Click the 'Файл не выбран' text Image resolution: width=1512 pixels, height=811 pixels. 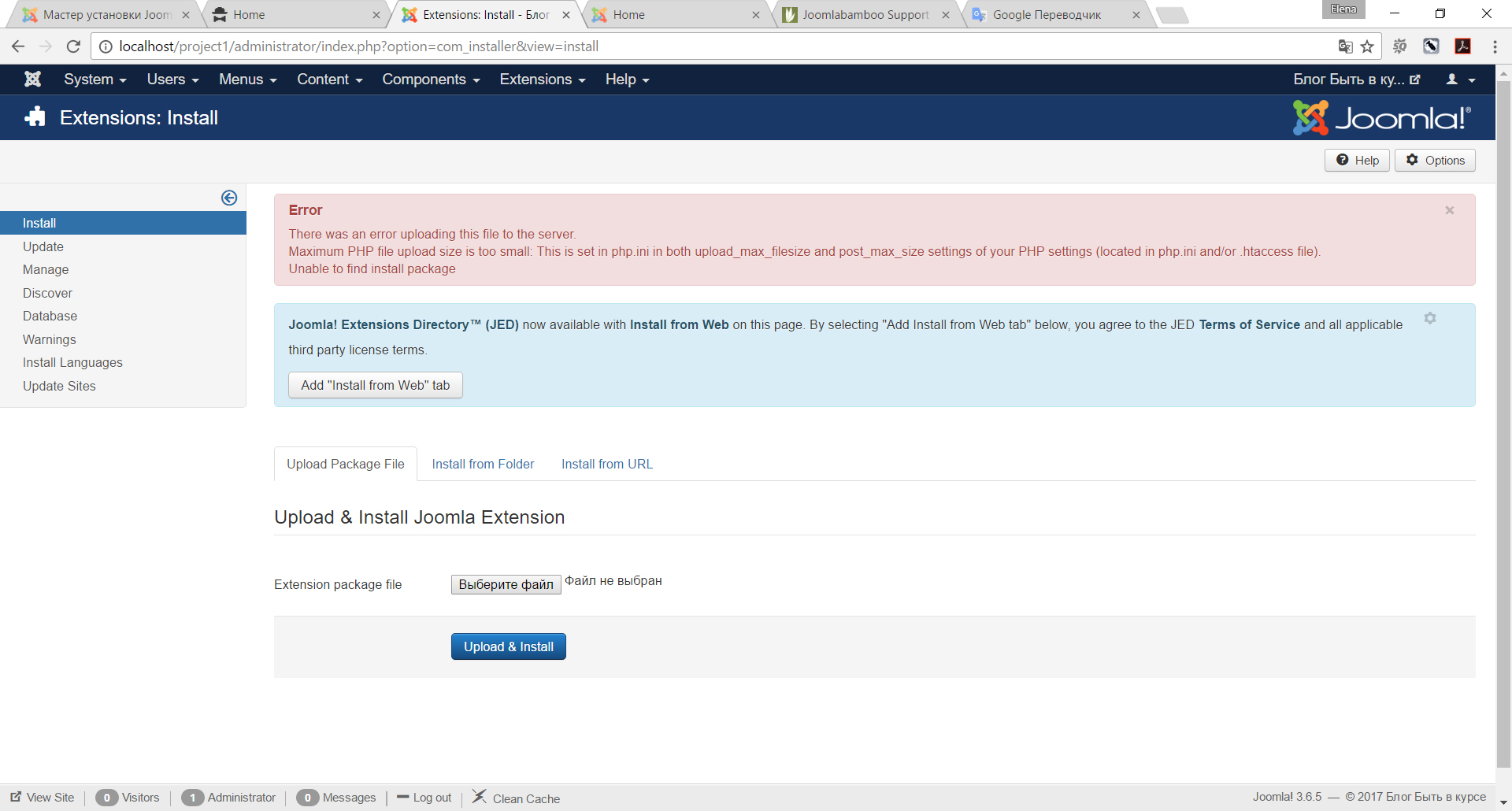click(x=613, y=581)
